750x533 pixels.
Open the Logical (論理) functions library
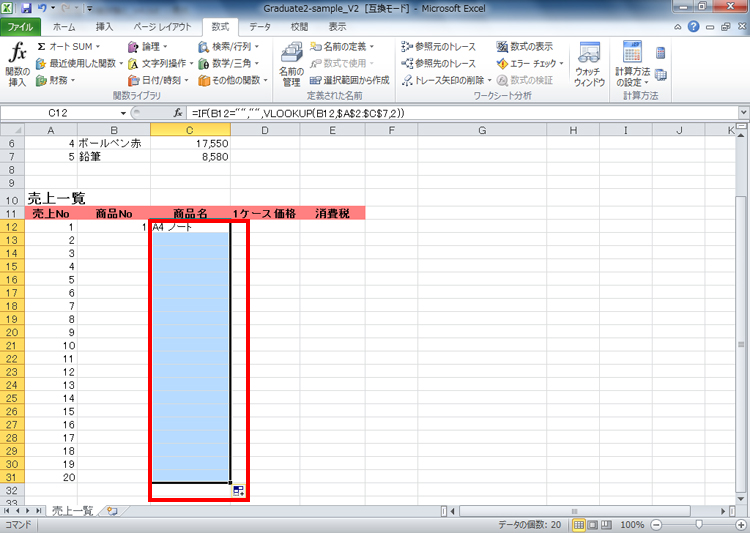click(x=148, y=46)
